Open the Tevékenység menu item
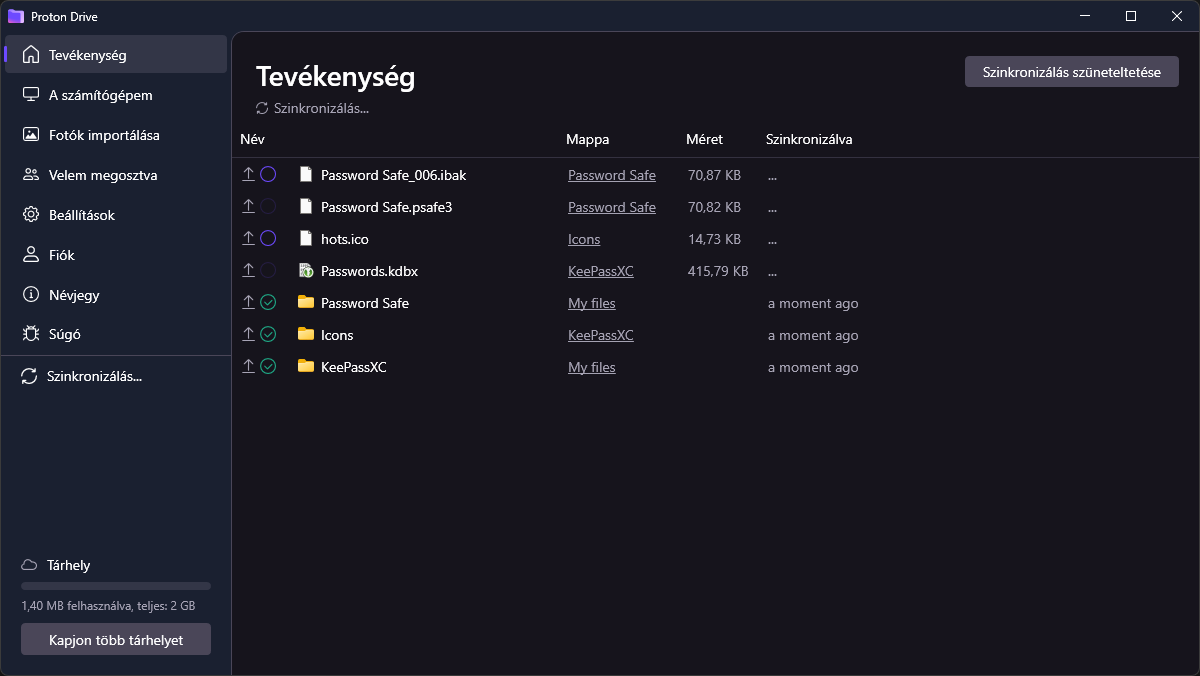Viewport: 1200px width, 676px height. (x=115, y=55)
